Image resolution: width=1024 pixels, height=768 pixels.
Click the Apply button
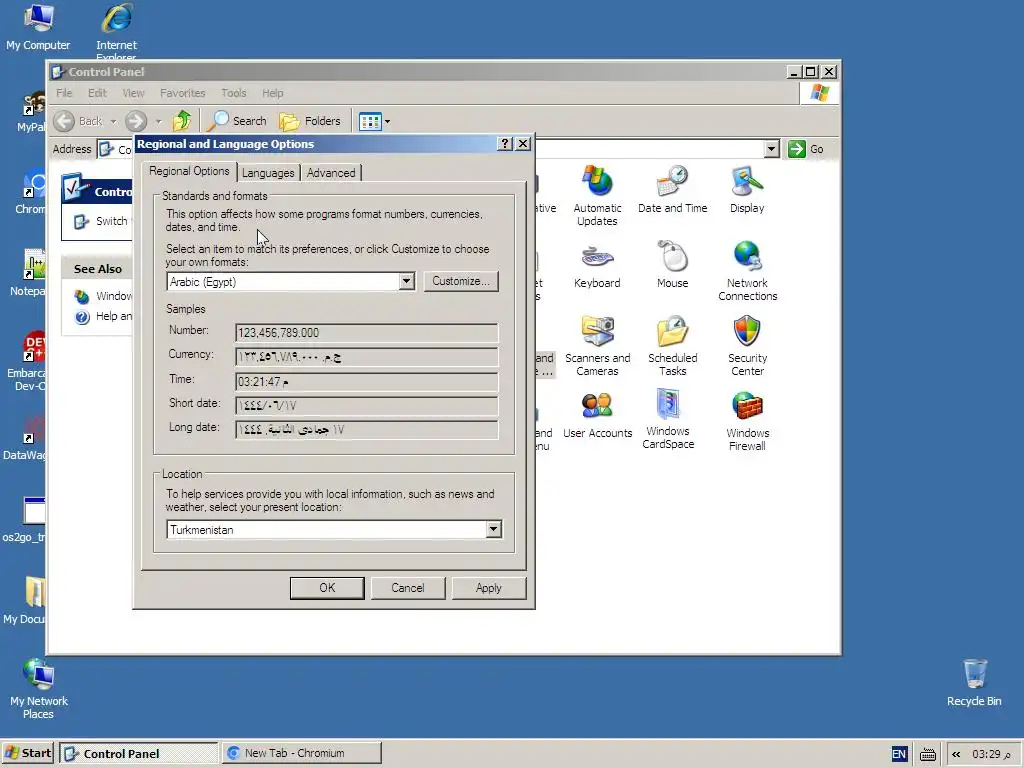coord(488,588)
